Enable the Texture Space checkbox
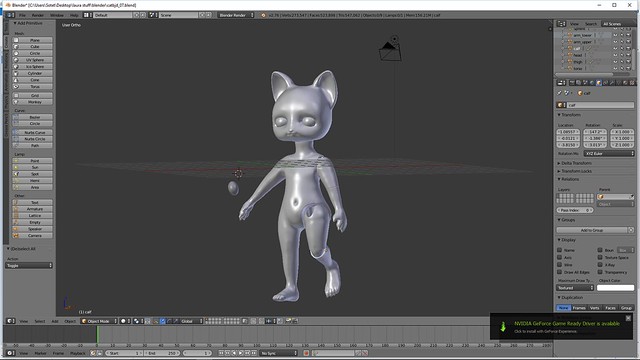Image resolution: width=640 pixels, height=360 pixels. pos(600,257)
